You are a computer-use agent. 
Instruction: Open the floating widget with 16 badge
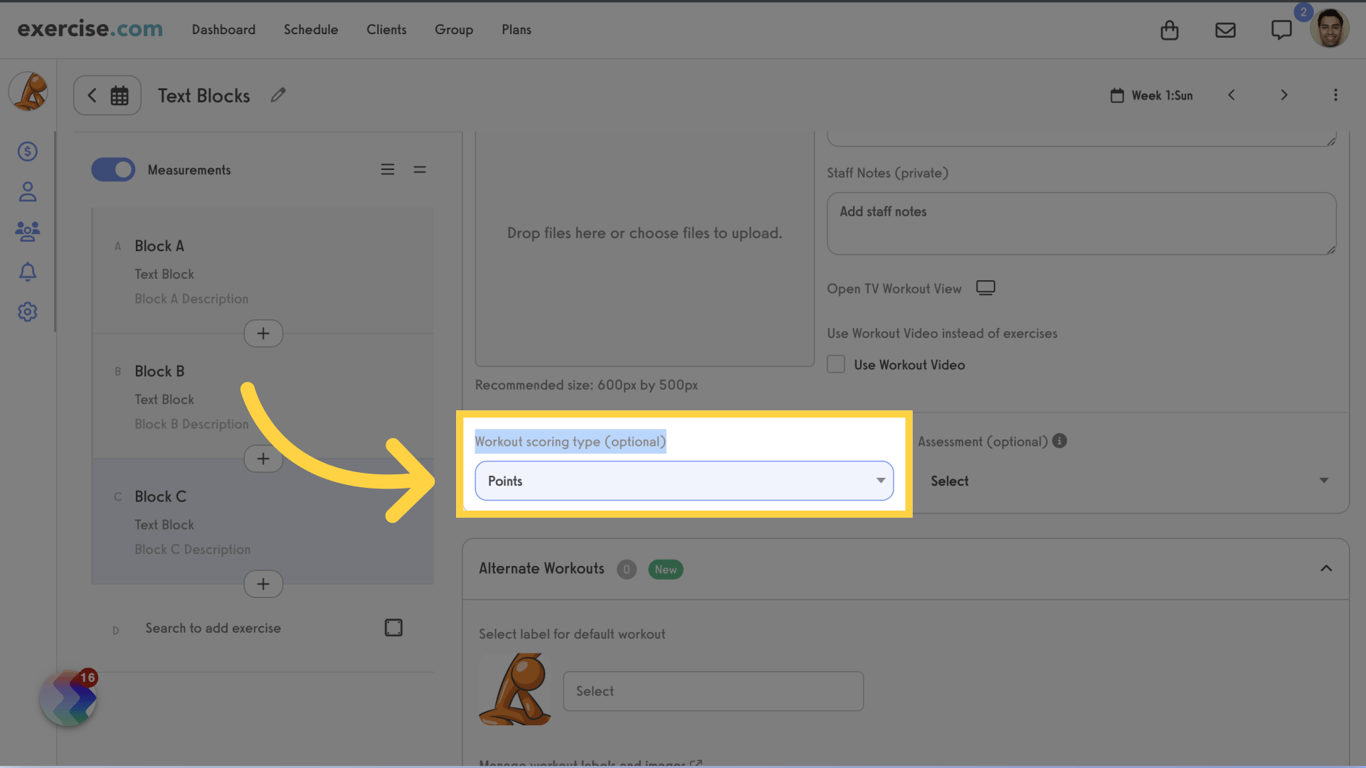pos(69,697)
